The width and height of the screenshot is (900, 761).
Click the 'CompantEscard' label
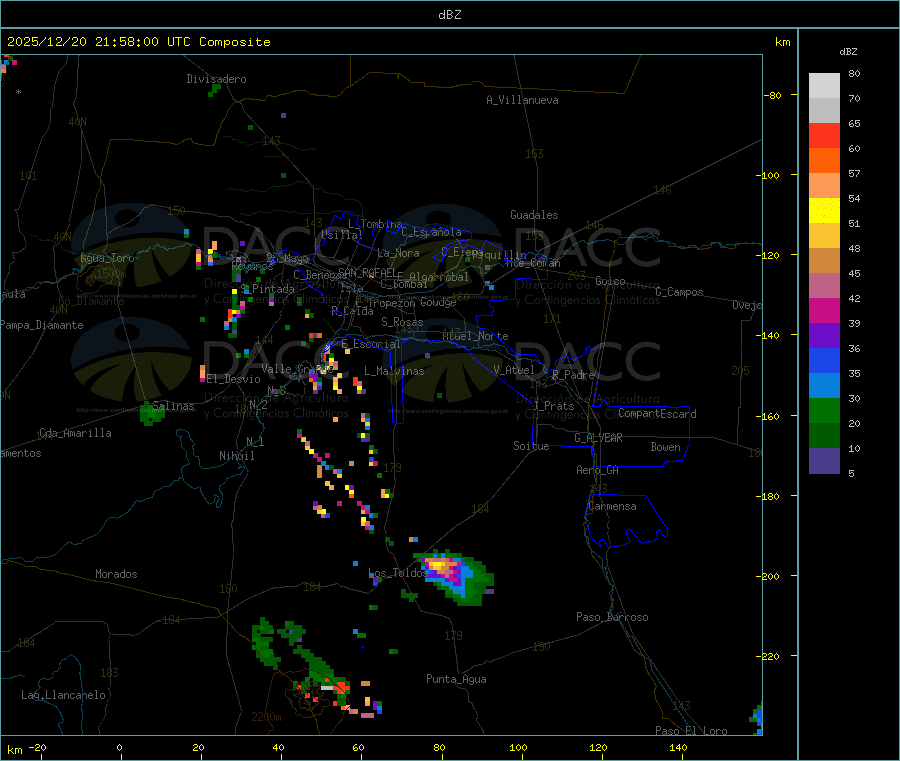[657, 413]
